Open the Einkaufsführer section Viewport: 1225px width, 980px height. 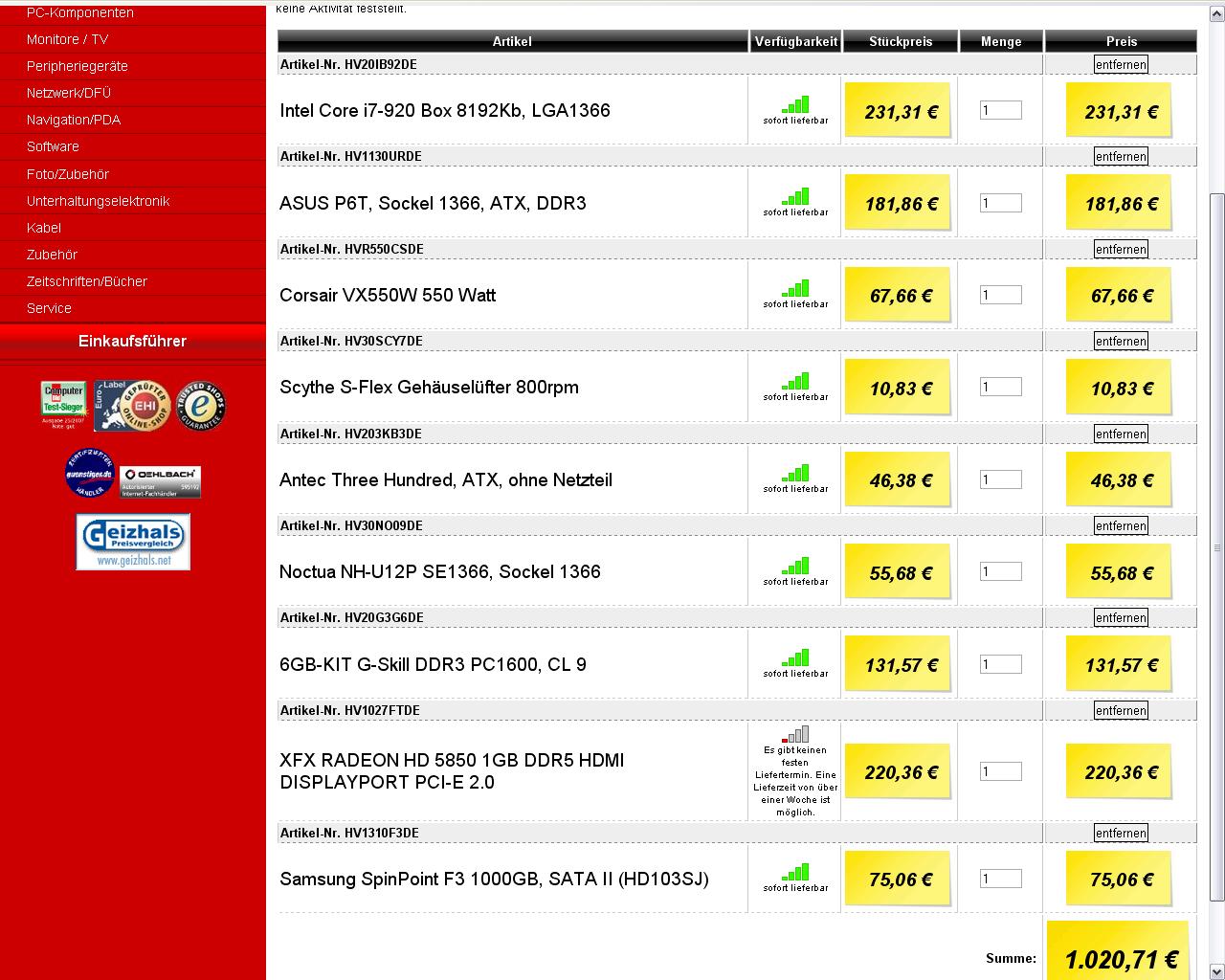132,341
